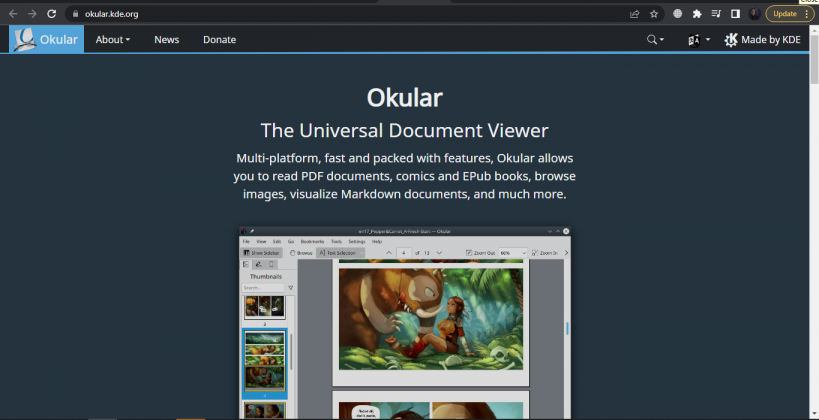This screenshot has width=819, height=420.
Task: Open the globe extension icon in the toolbar
Action: [x=677, y=14]
